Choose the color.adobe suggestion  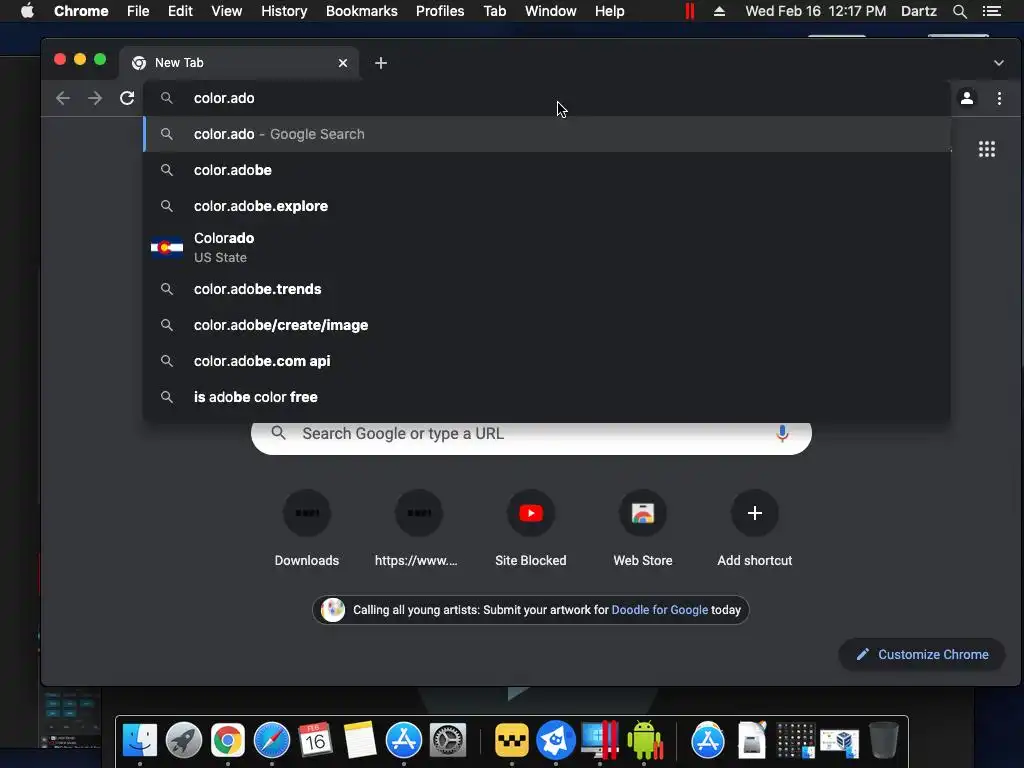[547, 170]
